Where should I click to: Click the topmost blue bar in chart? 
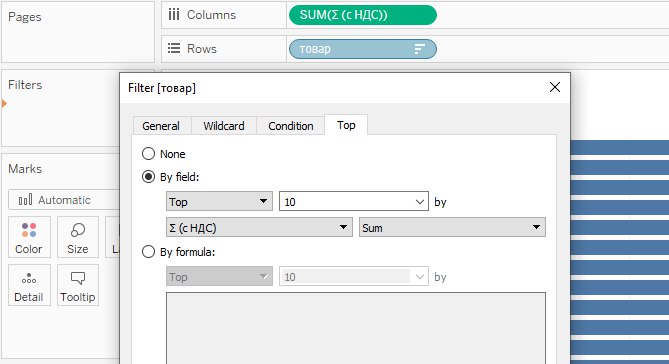pyautogui.click(x=620, y=147)
